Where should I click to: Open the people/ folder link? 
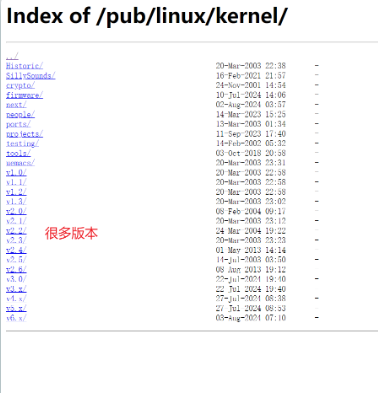pos(20,114)
